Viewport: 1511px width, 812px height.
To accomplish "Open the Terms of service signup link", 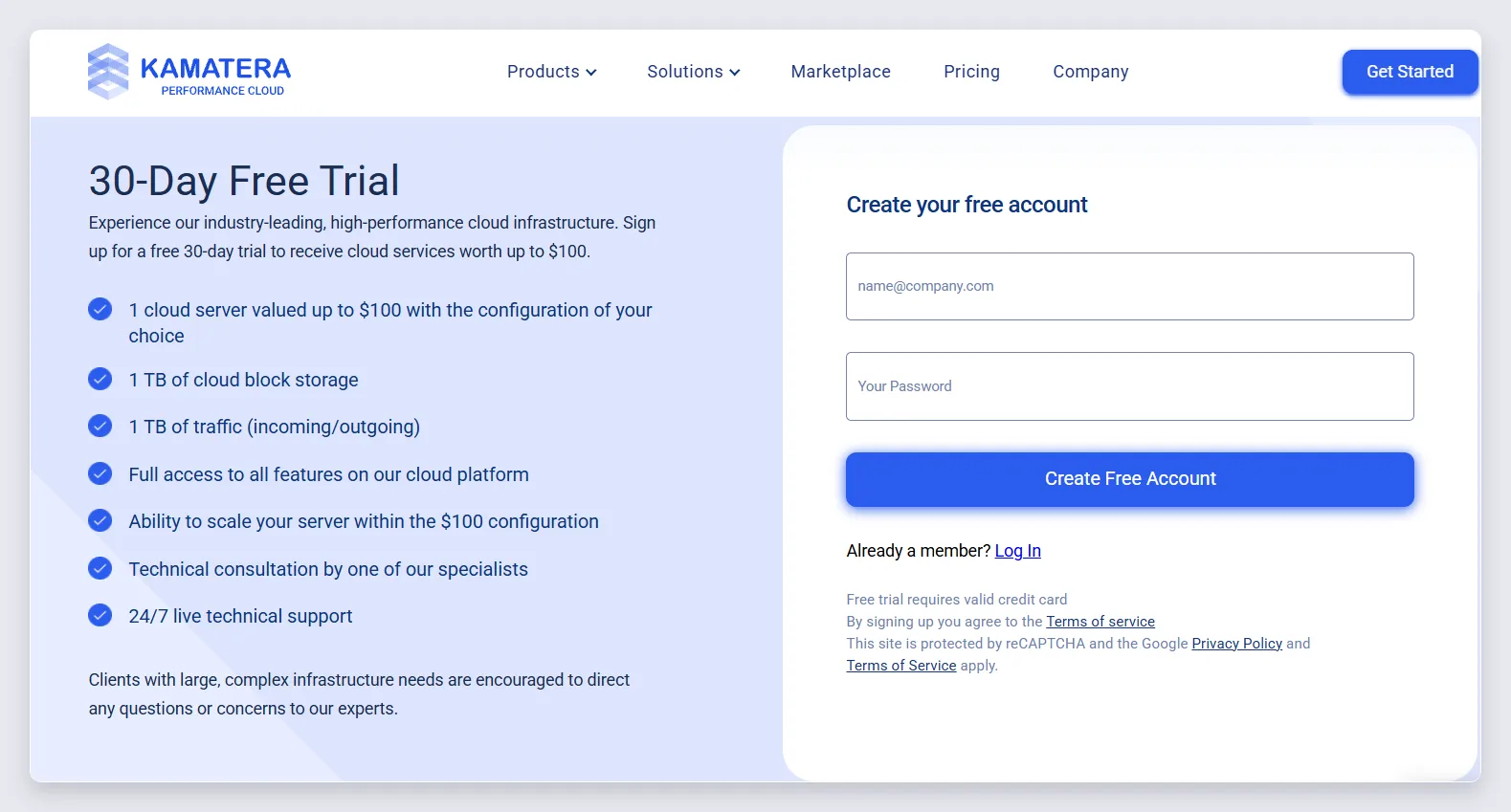I will click(1100, 622).
